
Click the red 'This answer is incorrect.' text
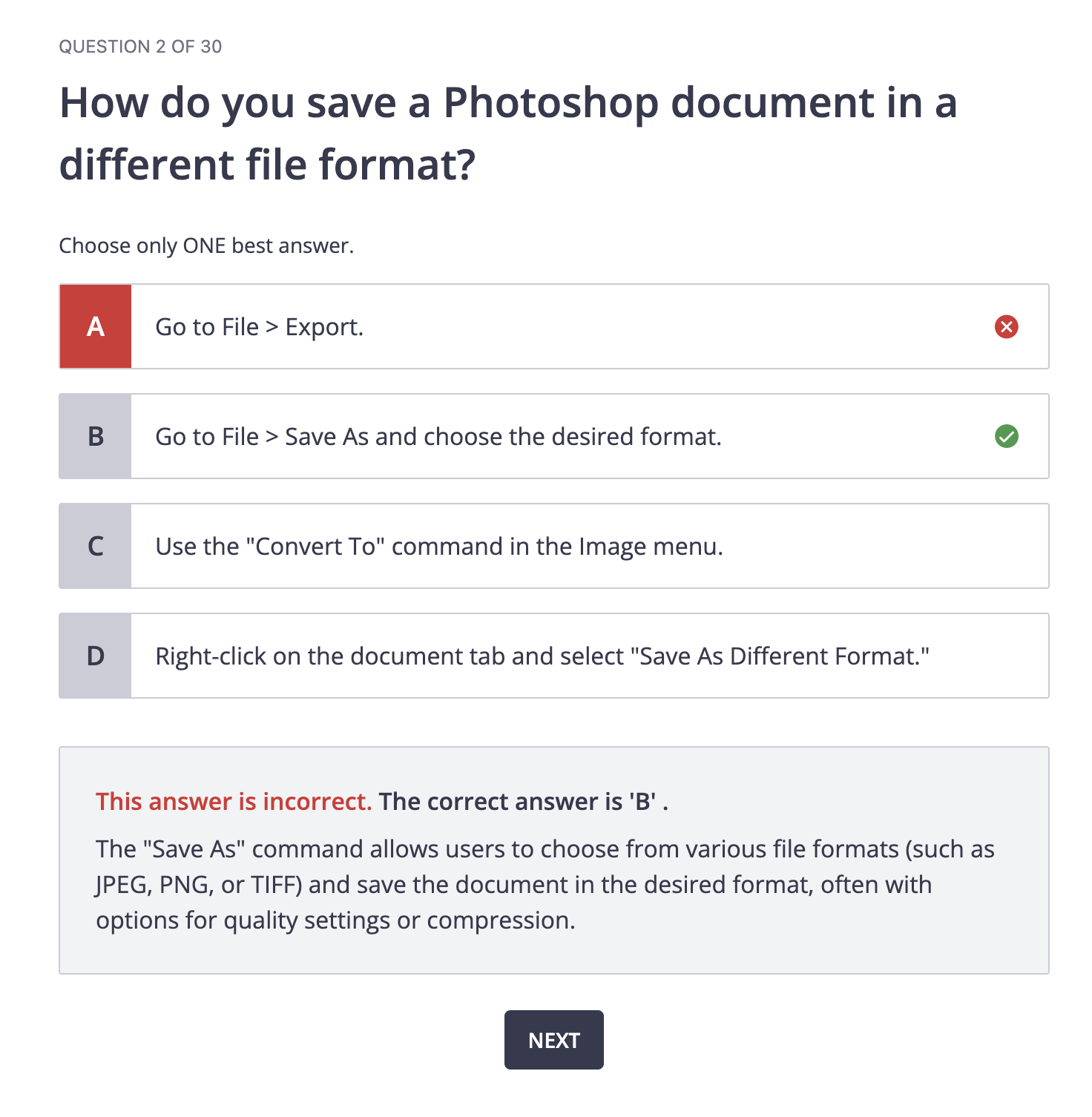coord(234,801)
